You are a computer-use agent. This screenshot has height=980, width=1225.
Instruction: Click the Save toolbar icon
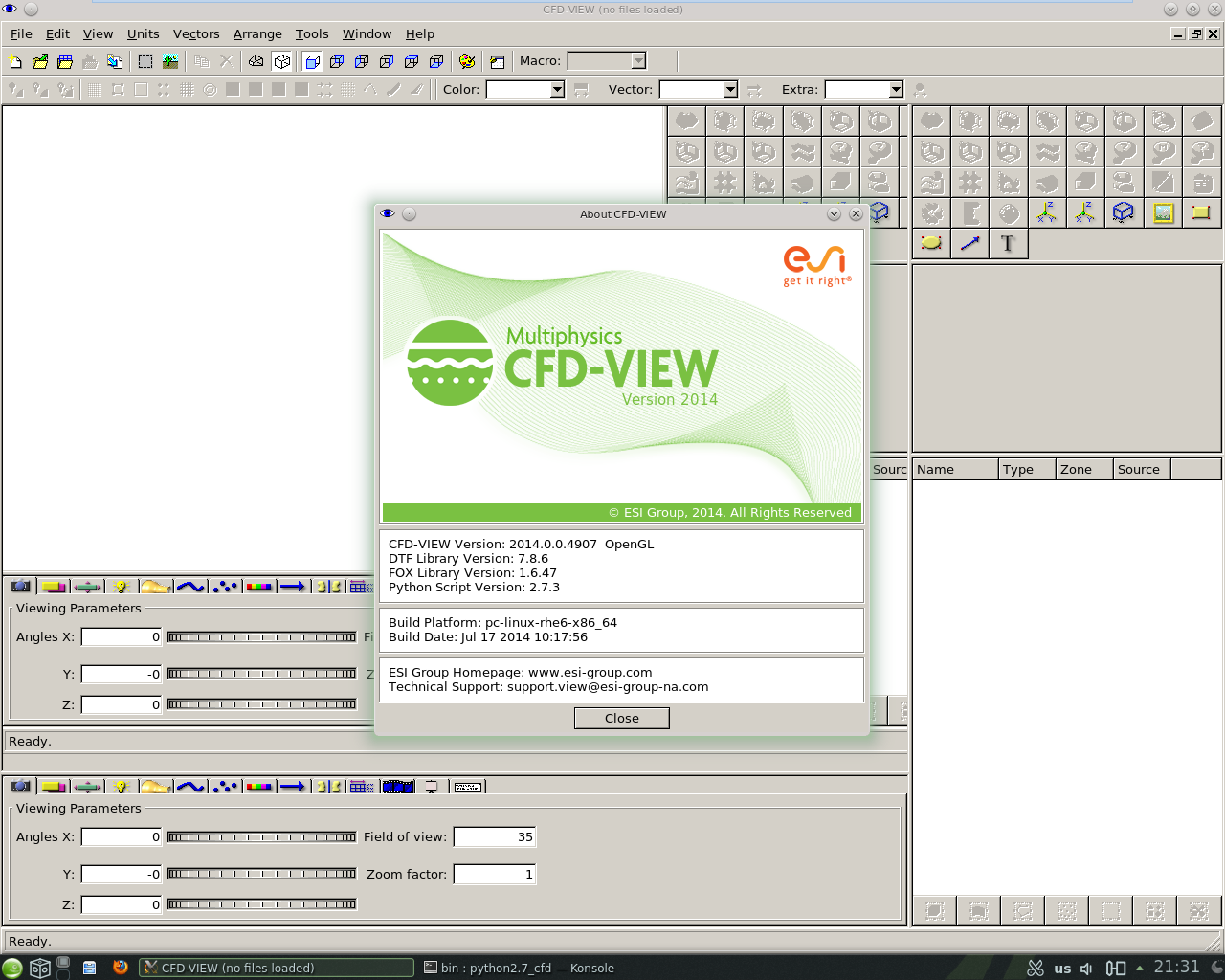click(65, 61)
